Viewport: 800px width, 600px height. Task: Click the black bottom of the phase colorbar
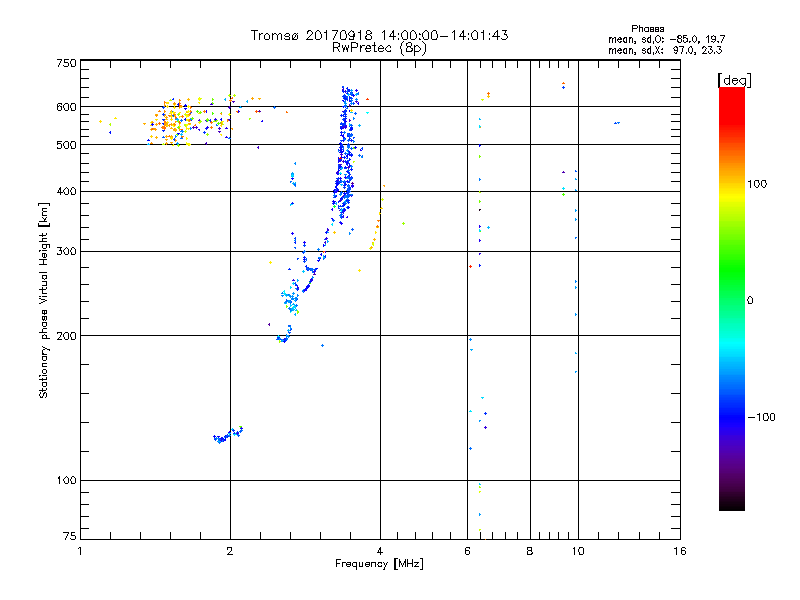[x=732, y=503]
